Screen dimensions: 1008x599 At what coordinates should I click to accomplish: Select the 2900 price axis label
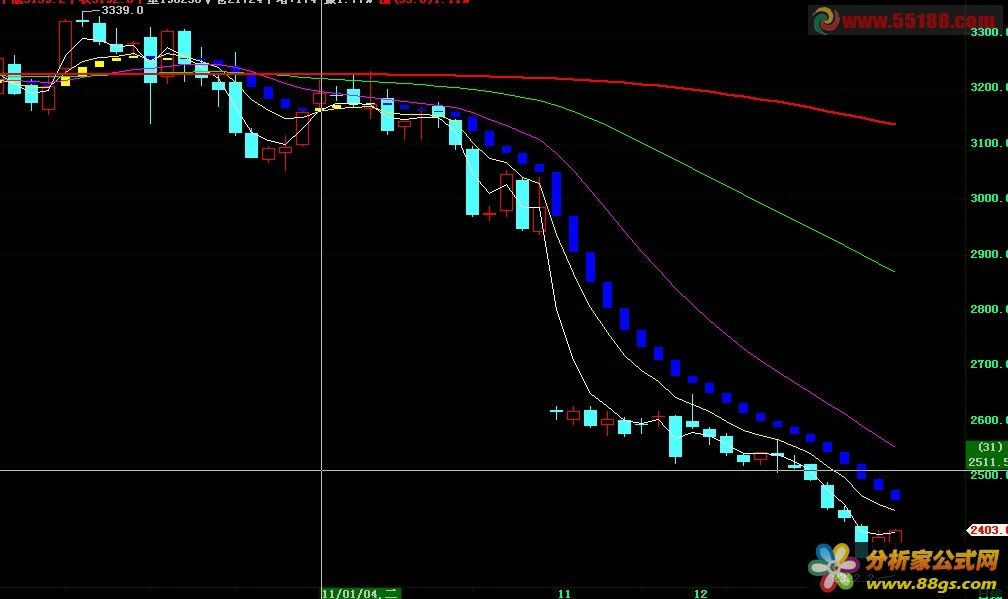click(x=989, y=255)
